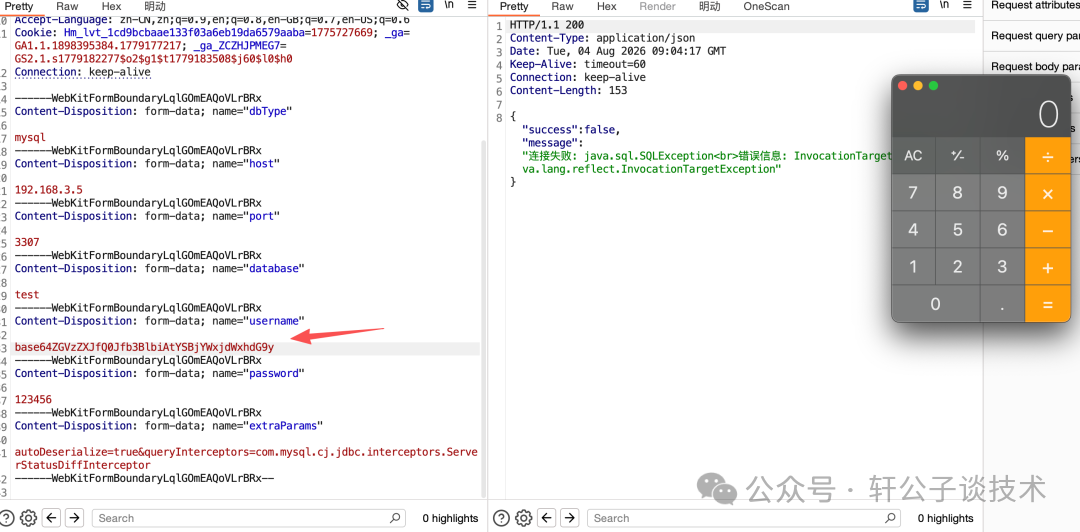The image size is (1080, 532).
Task: Click number 9 in Calculator
Action: point(1002,193)
